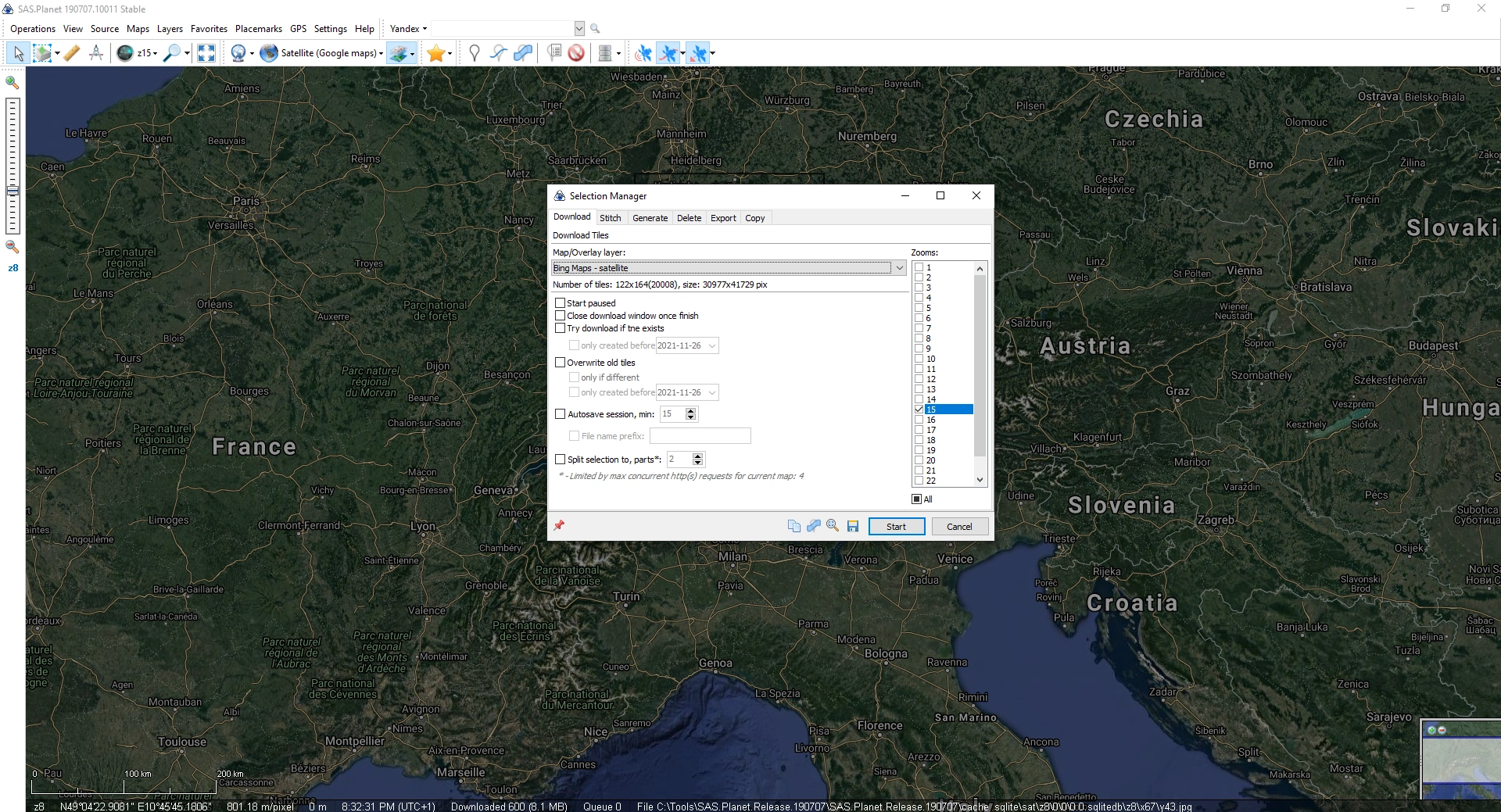Click the add placemark pin icon
The image size is (1501, 812).
(474, 53)
